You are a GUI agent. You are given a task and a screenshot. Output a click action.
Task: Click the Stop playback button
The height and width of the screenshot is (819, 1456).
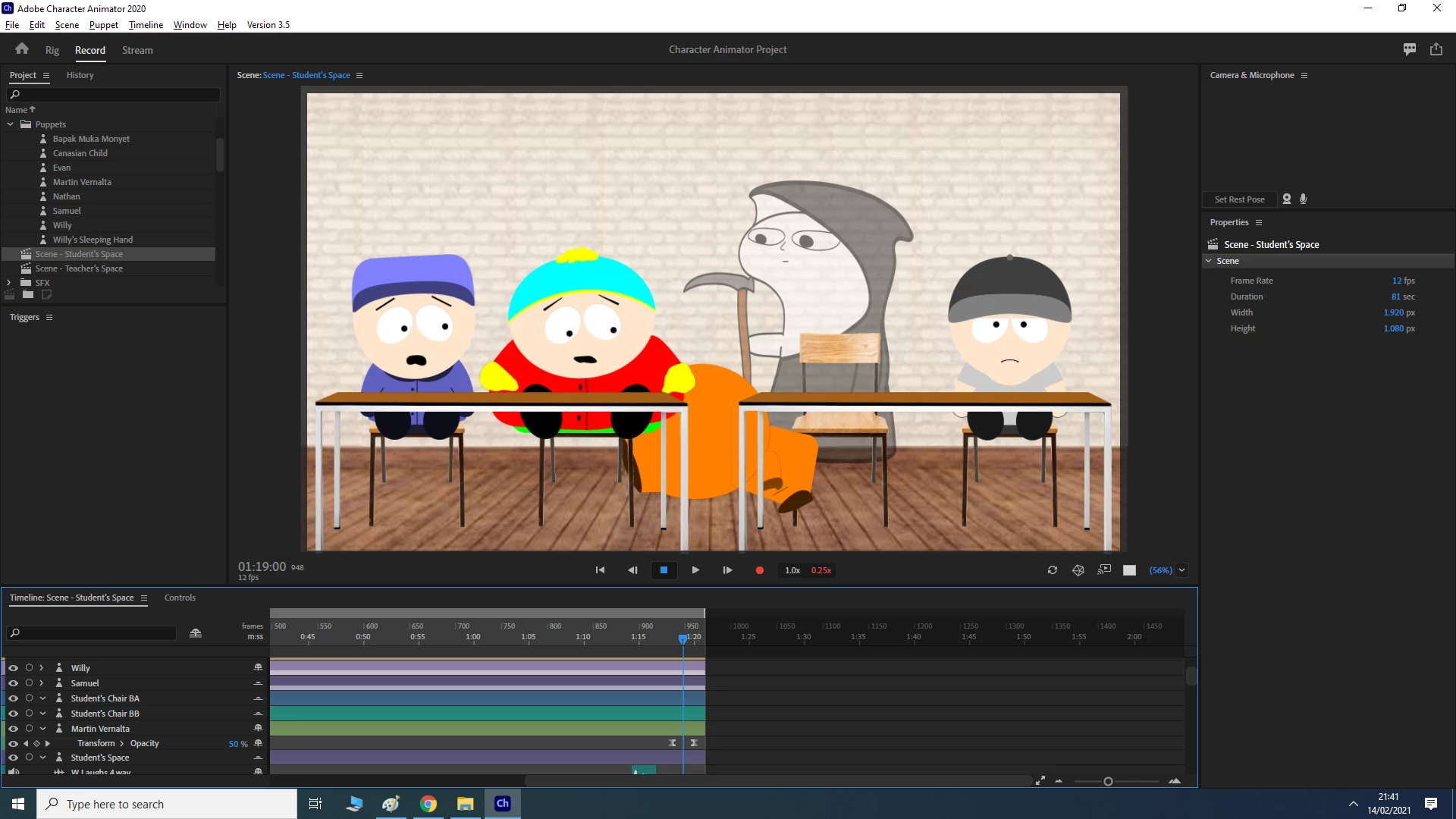664,570
